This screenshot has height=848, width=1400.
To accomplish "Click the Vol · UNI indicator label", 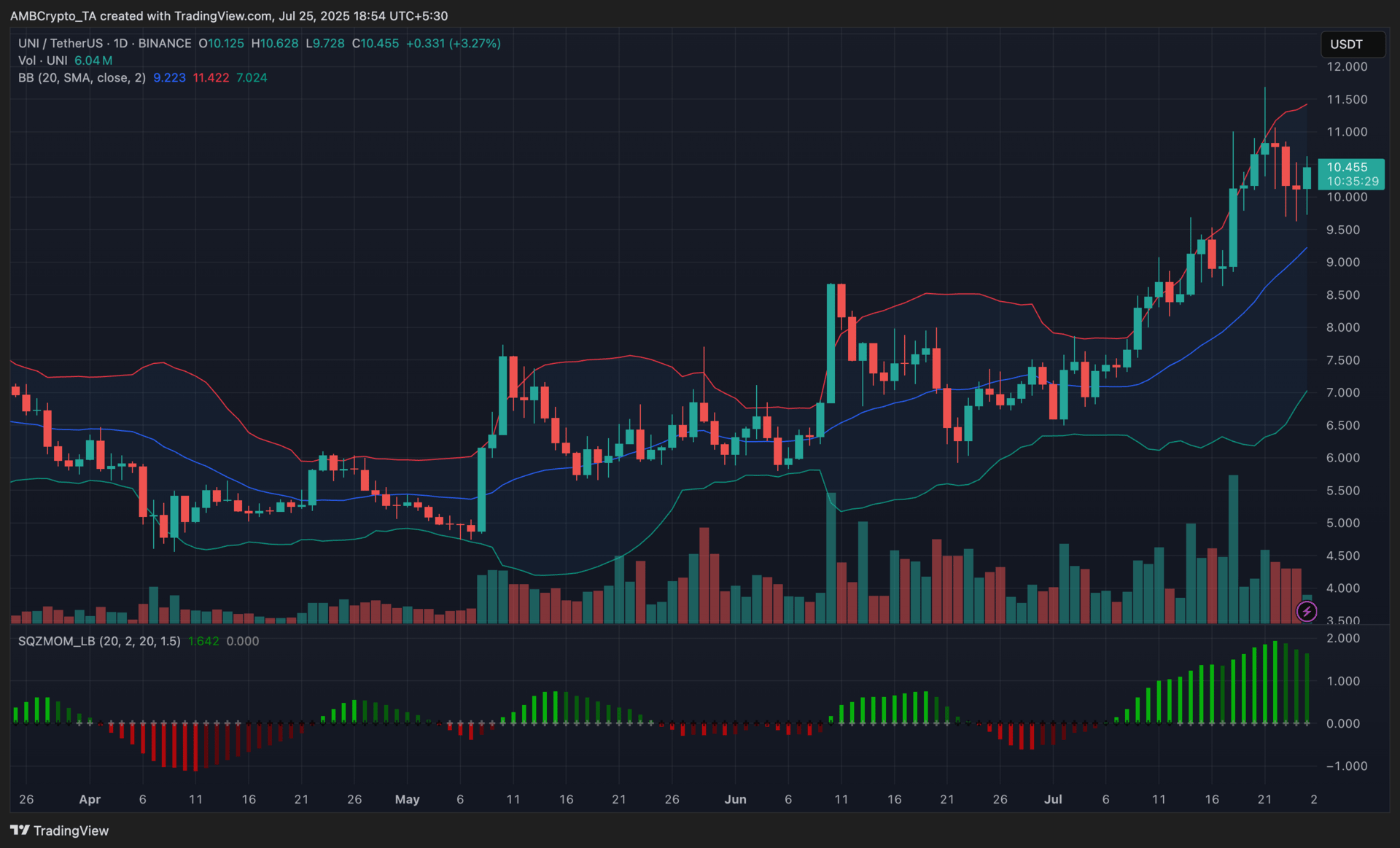I will [43, 61].
